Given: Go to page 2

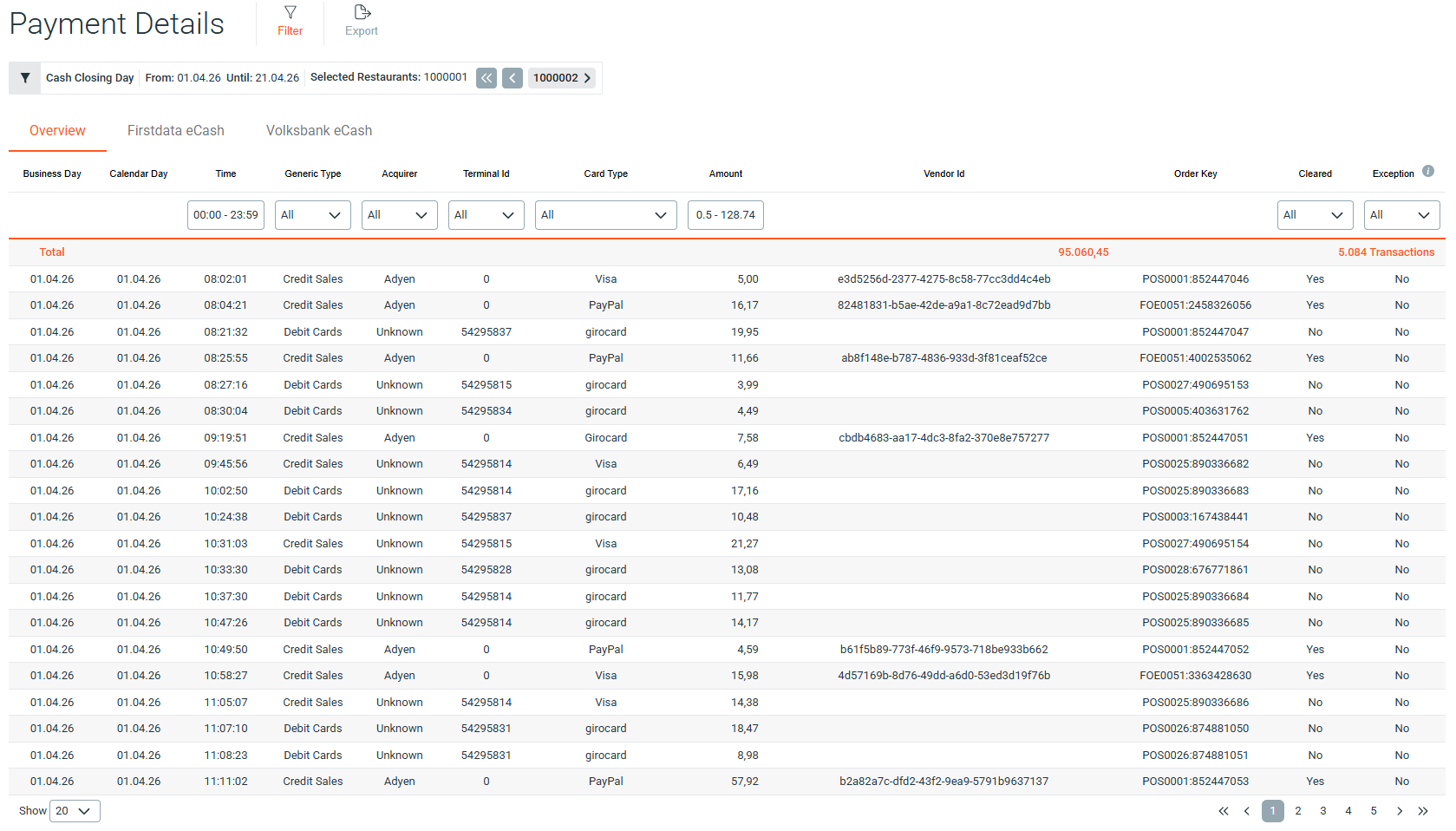Looking at the screenshot, I should click(1298, 811).
